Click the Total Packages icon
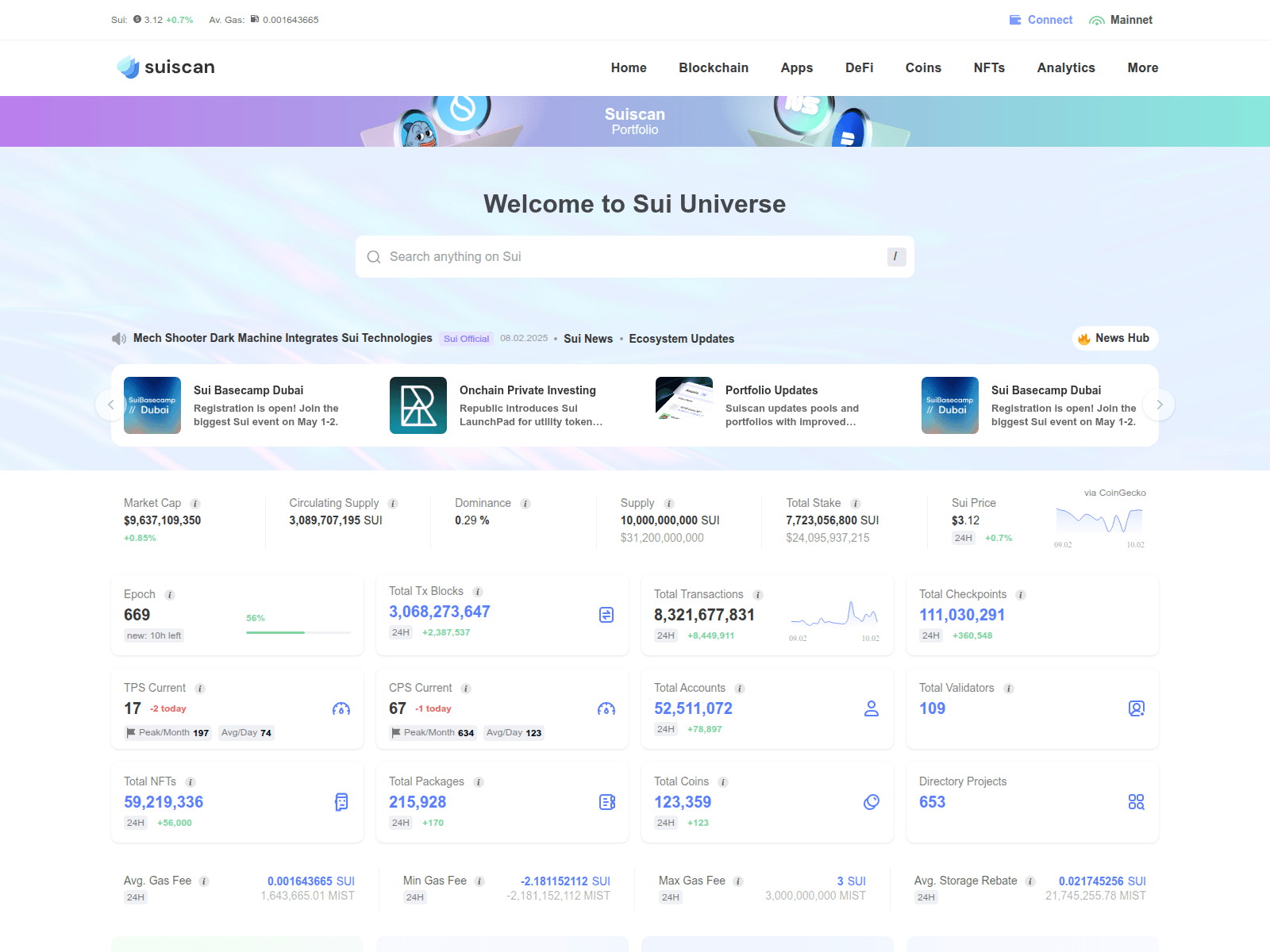1270x952 pixels. tap(607, 802)
